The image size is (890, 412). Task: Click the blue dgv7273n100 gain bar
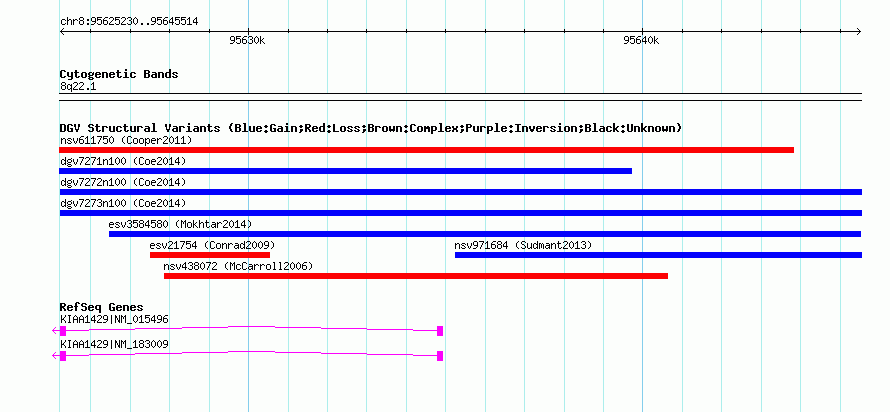coord(460,213)
